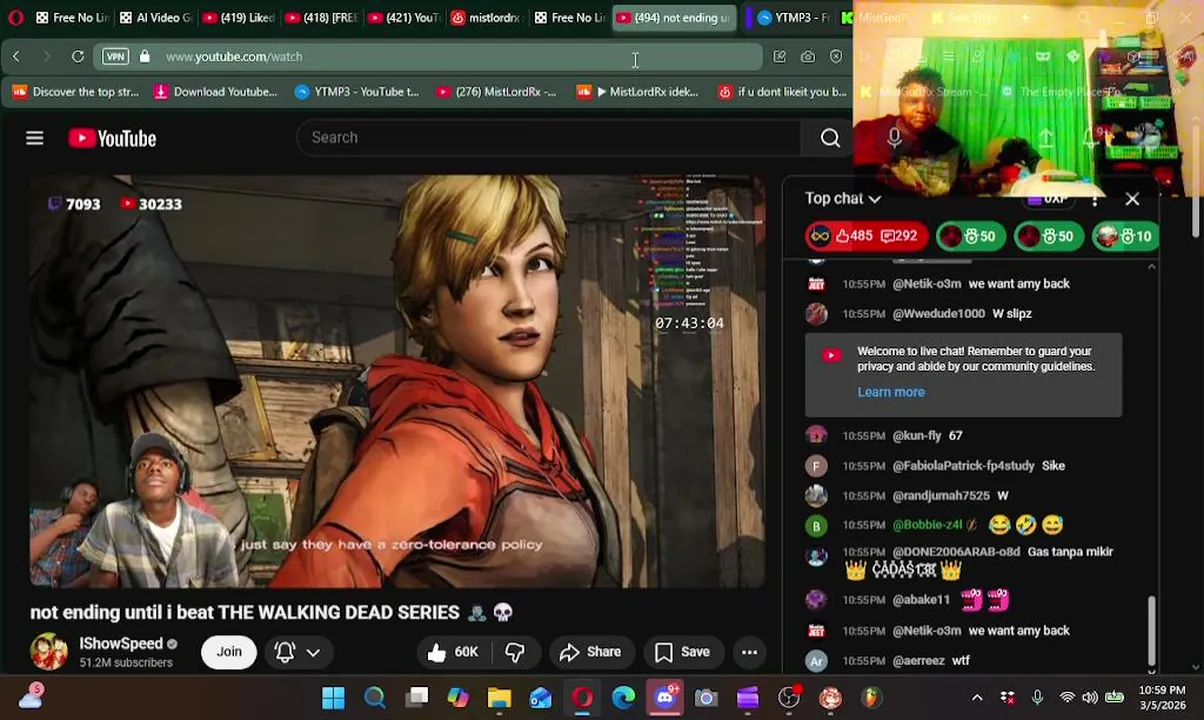Show hidden system tray icons chevron
This screenshot has height=720, width=1204.
pyautogui.click(x=977, y=698)
